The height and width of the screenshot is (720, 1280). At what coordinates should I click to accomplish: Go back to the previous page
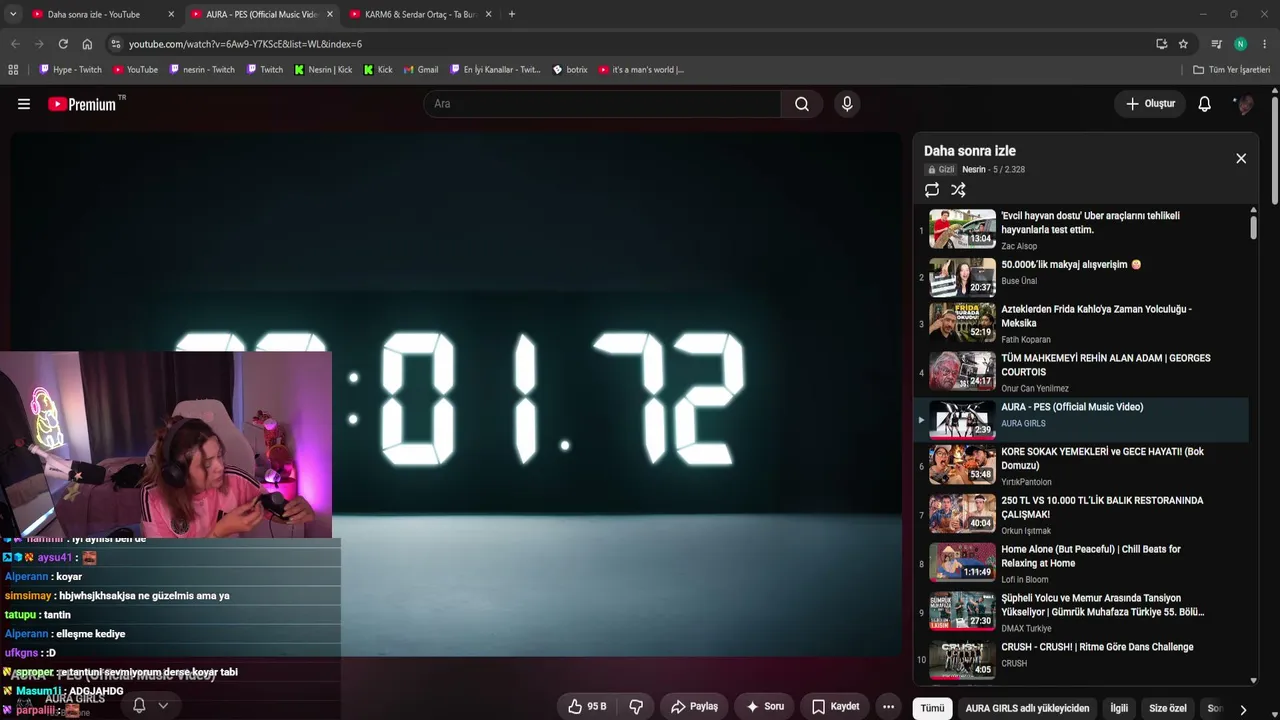[15, 44]
